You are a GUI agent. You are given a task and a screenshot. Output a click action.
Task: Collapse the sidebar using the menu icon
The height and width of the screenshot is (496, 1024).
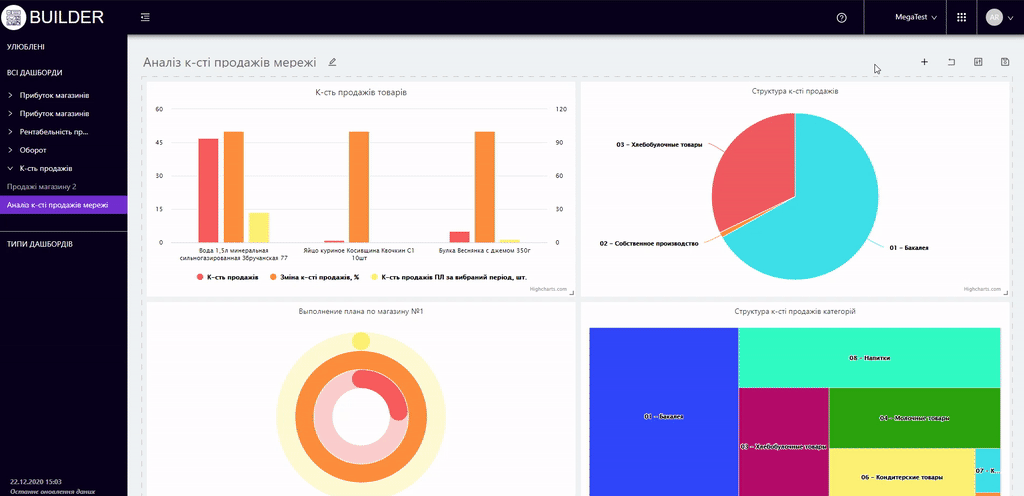coord(145,17)
